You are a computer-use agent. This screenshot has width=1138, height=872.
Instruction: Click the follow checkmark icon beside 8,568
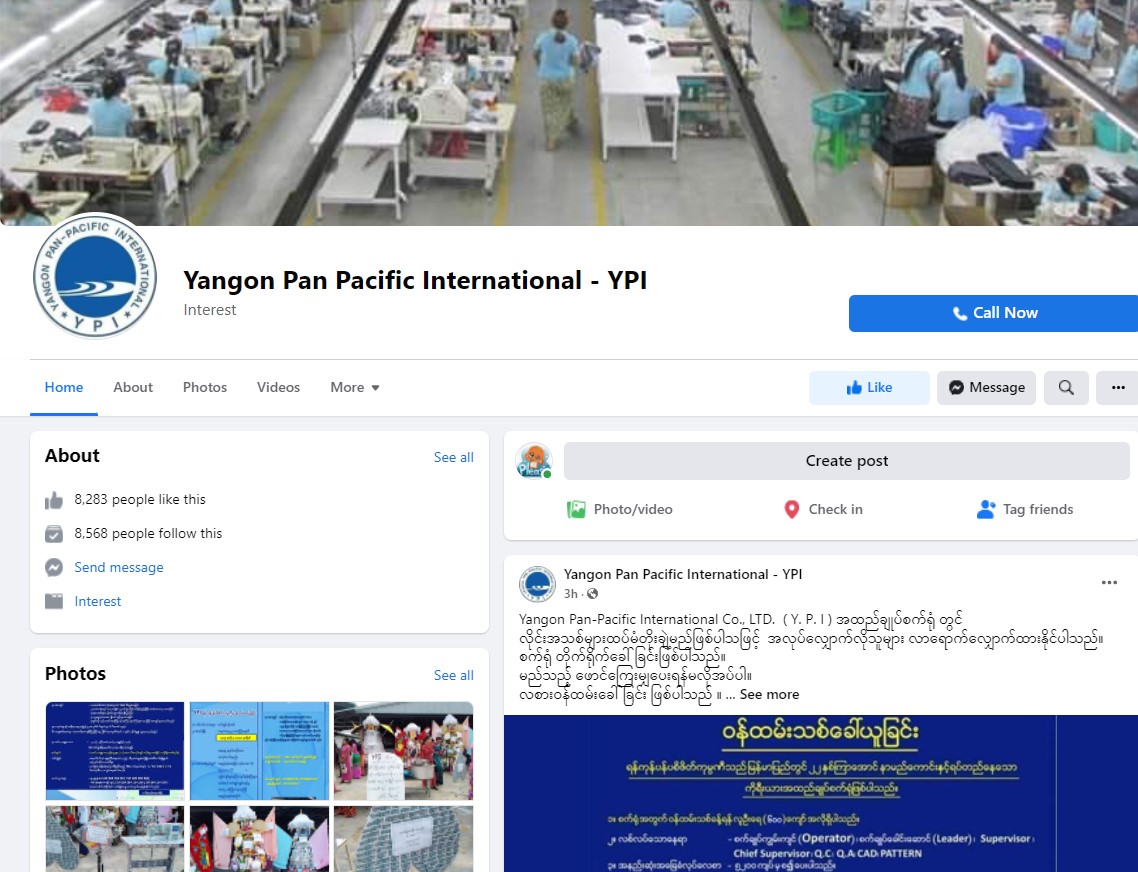click(54, 534)
